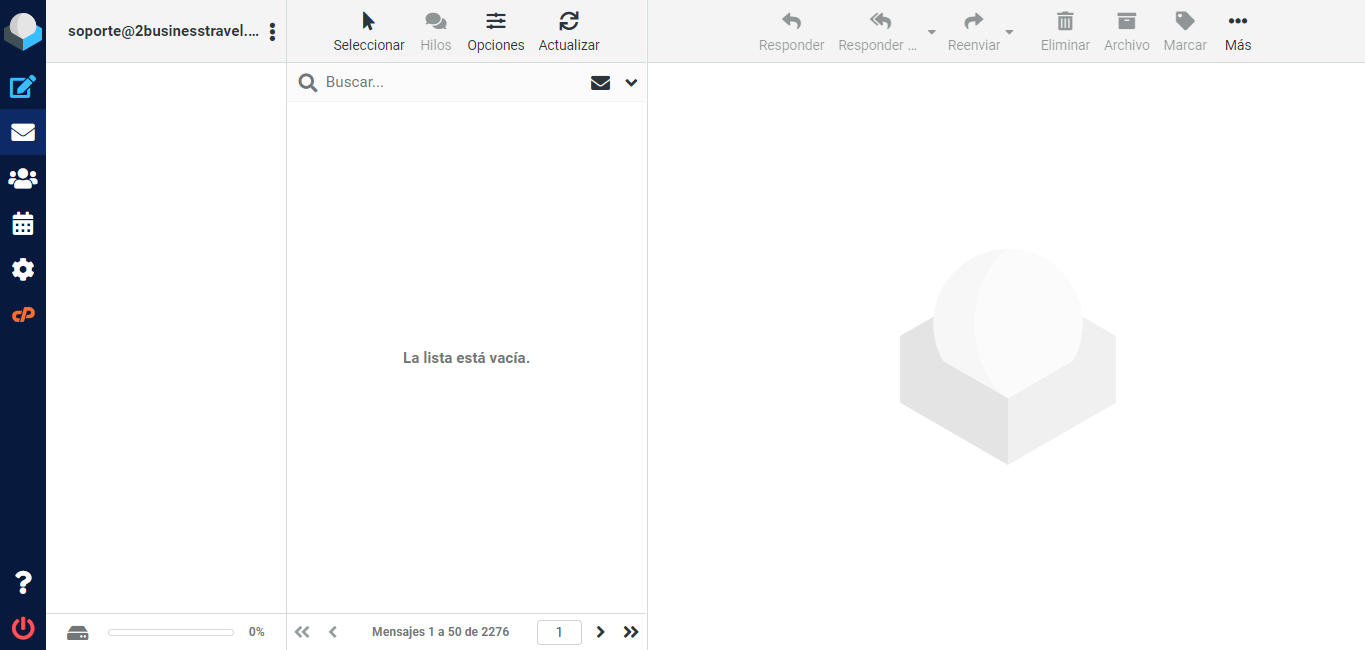
Task: Open the Contacts people icon
Action: pos(23,178)
